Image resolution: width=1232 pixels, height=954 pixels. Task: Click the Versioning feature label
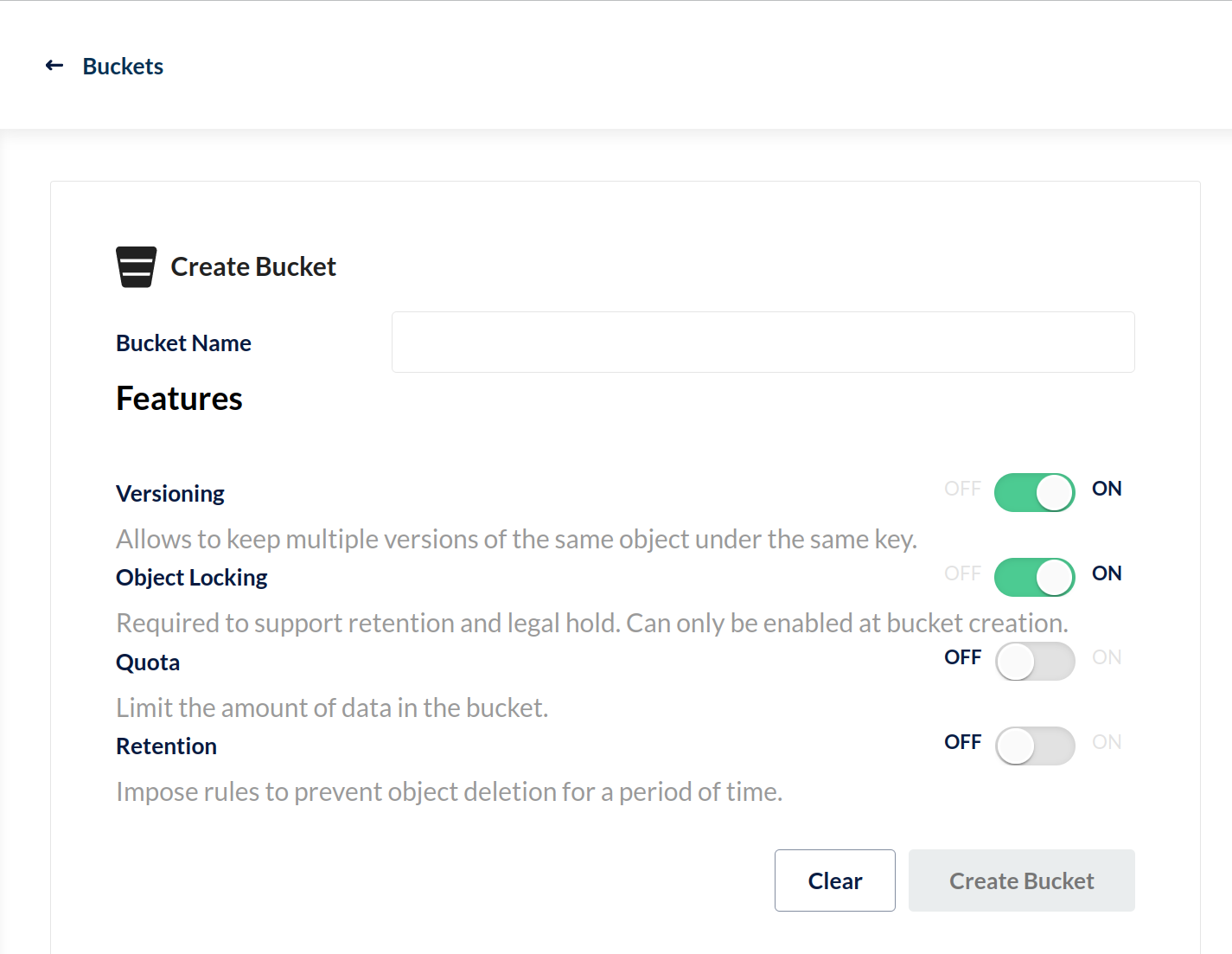[x=170, y=494]
